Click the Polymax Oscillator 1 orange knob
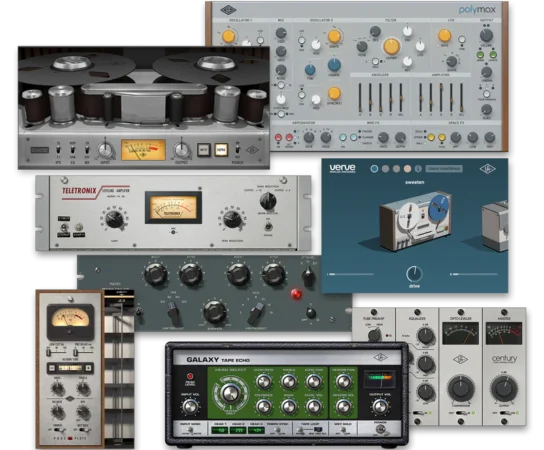Screen dimensions: 544x450 228,36
